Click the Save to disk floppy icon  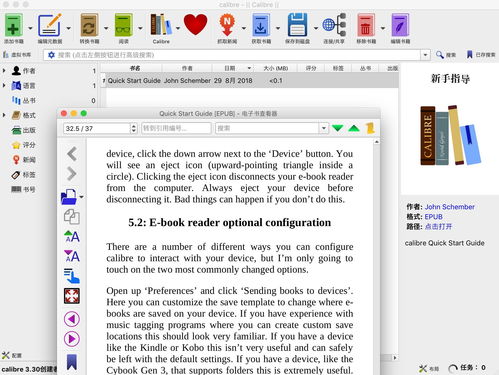[x=297, y=25]
